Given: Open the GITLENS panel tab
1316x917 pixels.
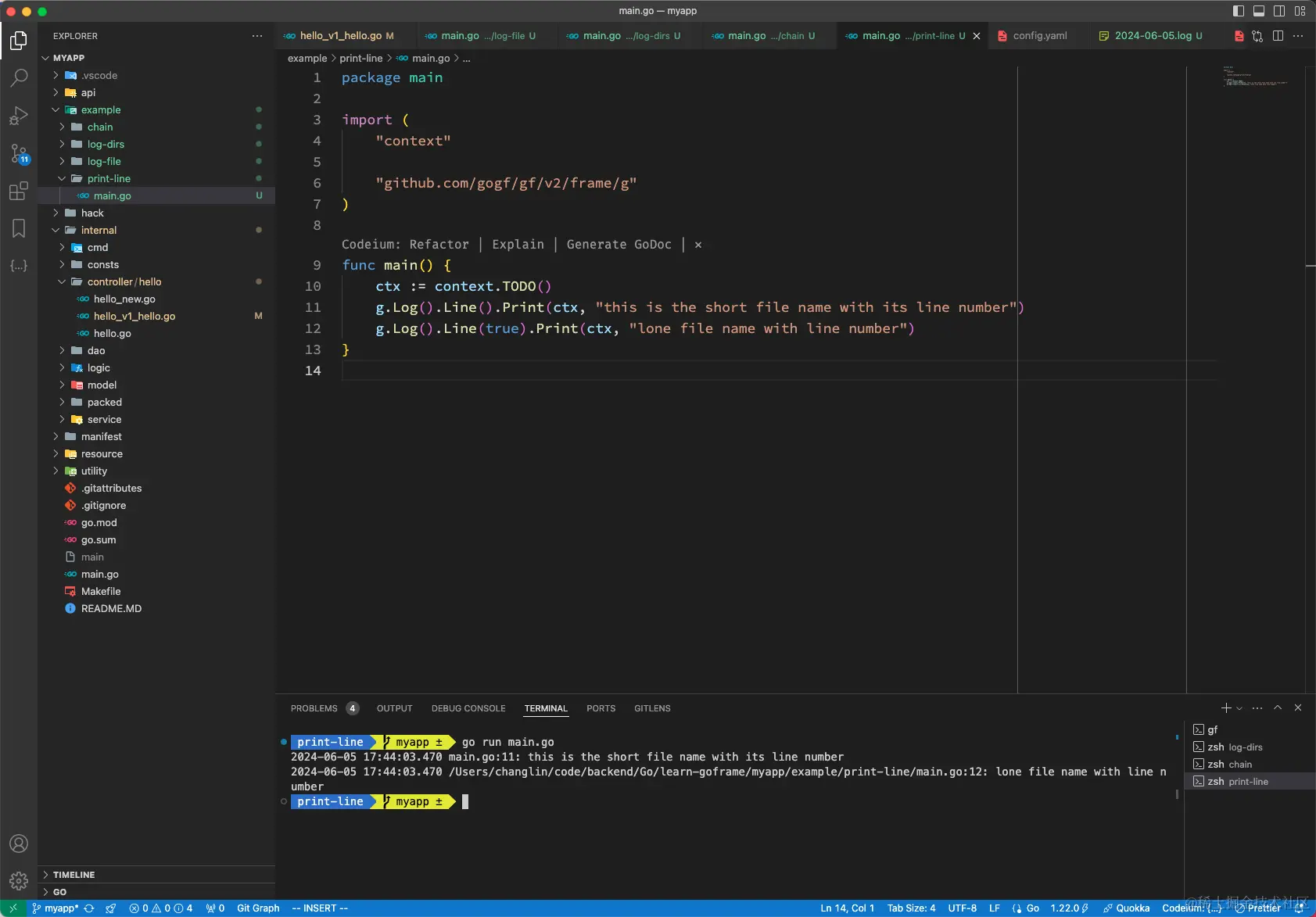Looking at the screenshot, I should pos(652,708).
